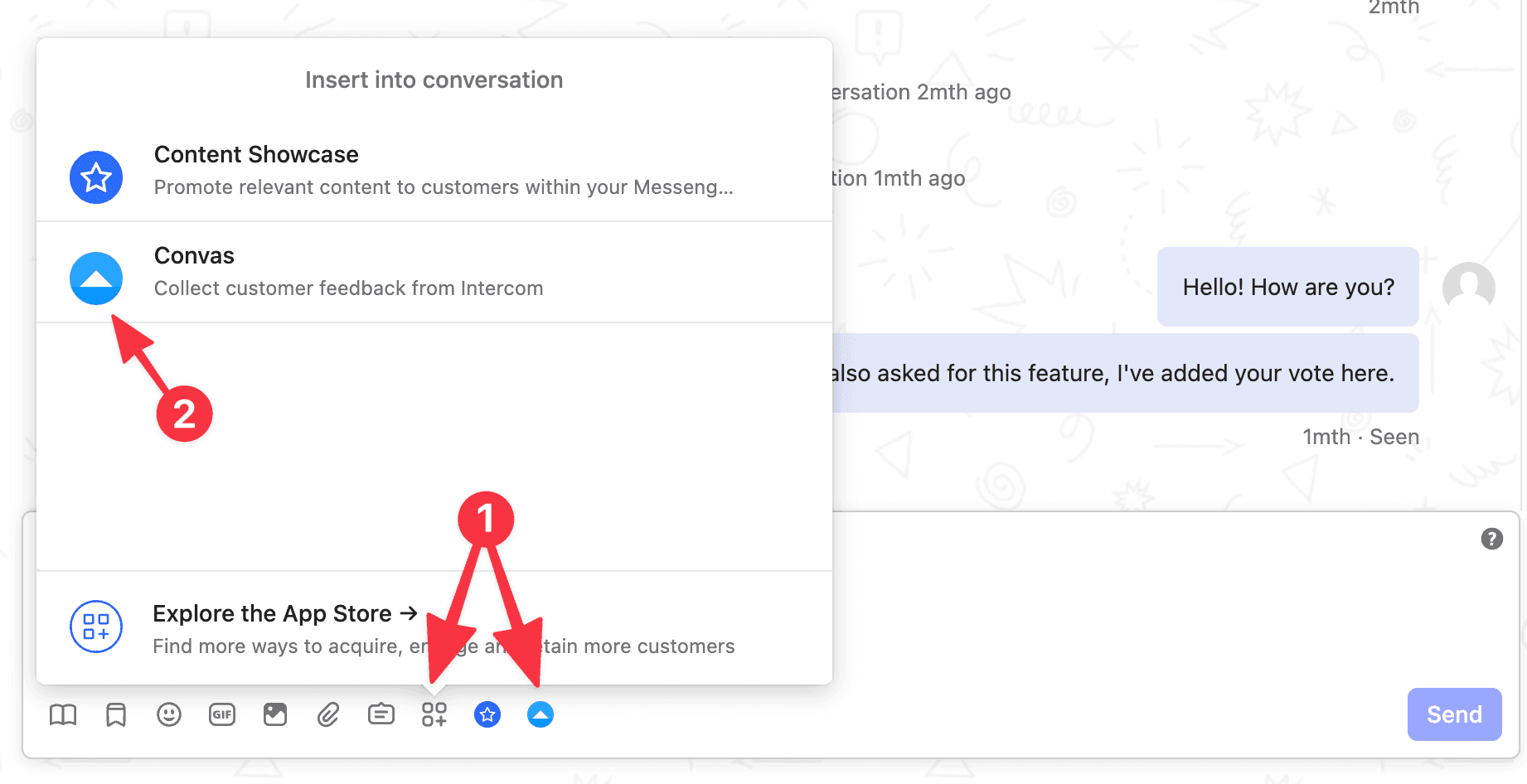Click the Convas app icon in toolbar
Image resolution: width=1527 pixels, height=784 pixels.
(x=541, y=714)
